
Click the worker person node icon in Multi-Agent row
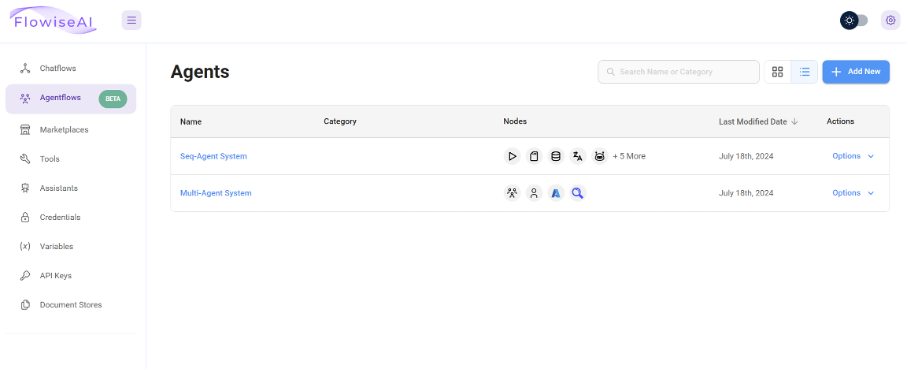(x=534, y=193)
